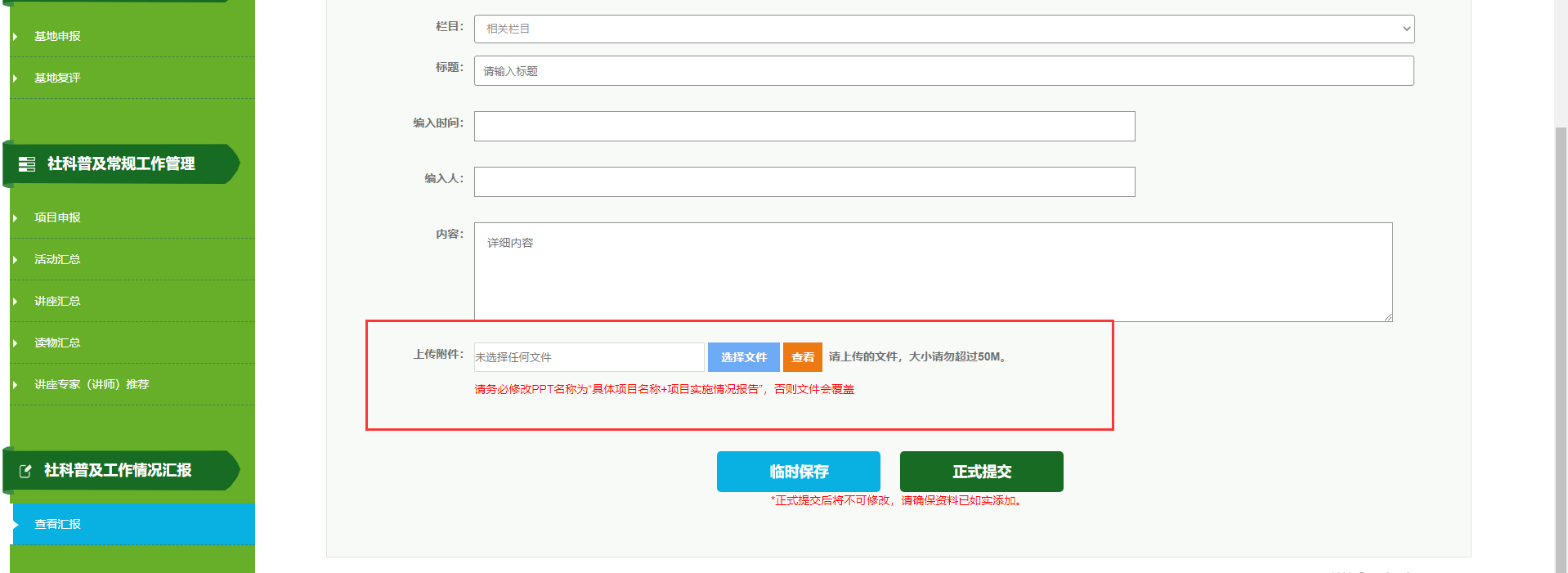Go to 讲座汇总 in the sidebar

[57, 302]
